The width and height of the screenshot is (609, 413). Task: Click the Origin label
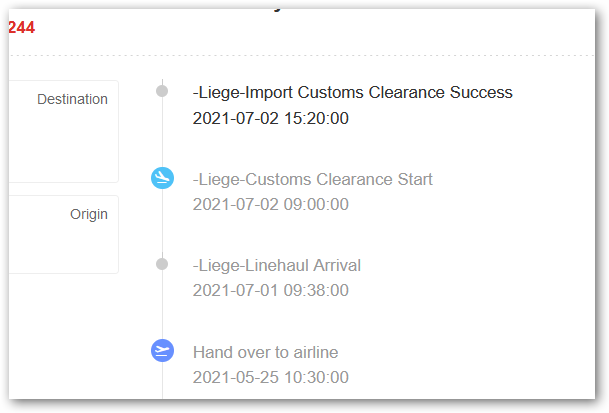tap(89, 214)
